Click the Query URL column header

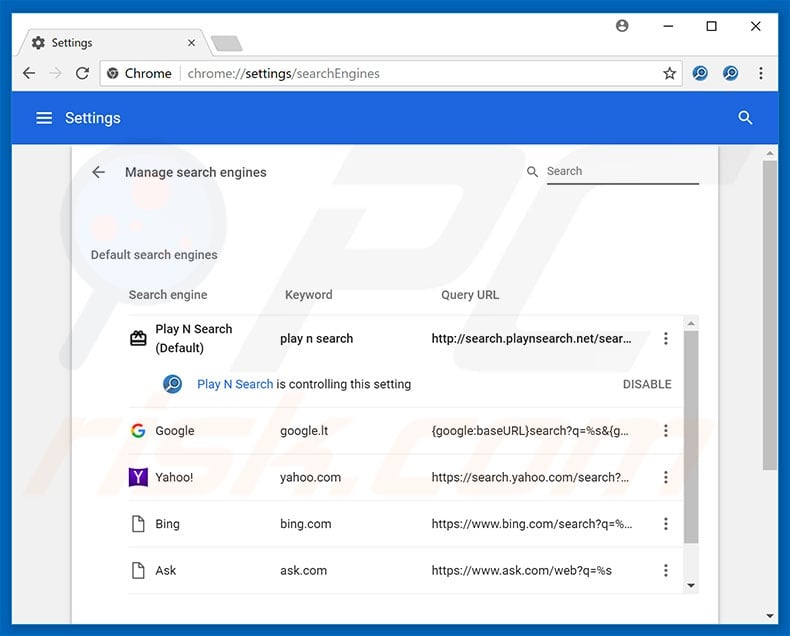[470, 295]
